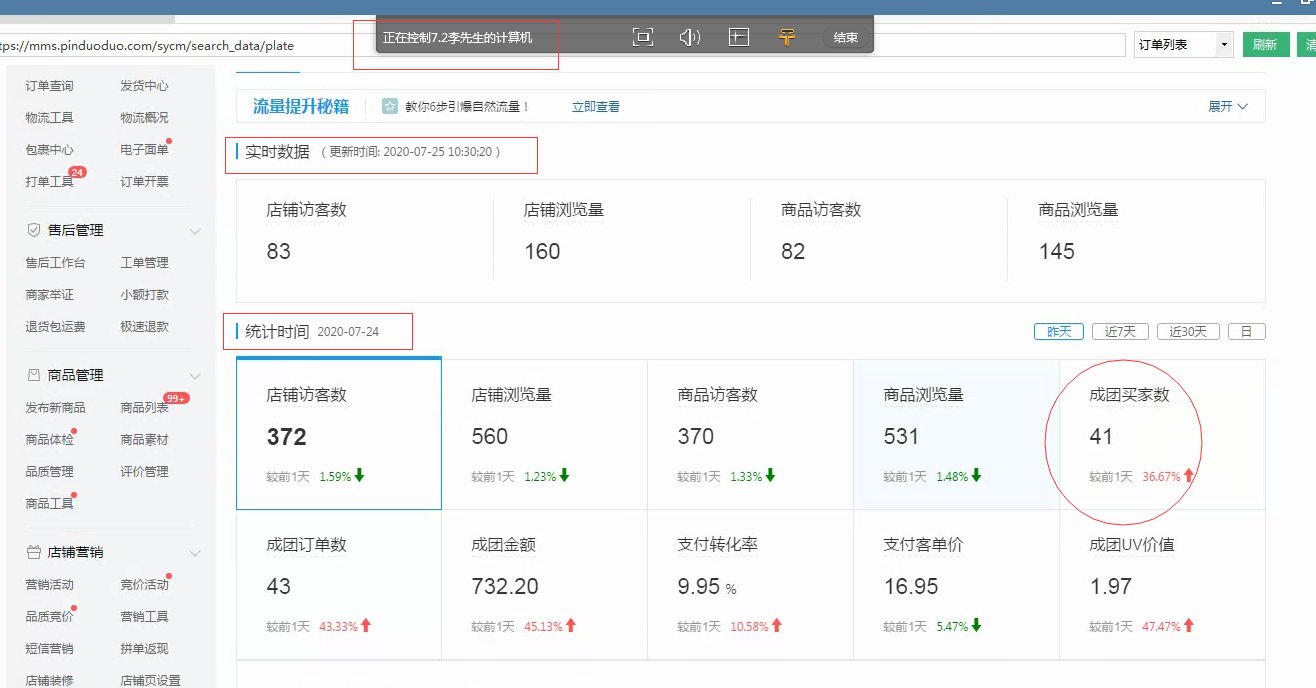Viewport: 1316px width, 688px height.
Task: Open 商品工具 in sidebar
Action: click(x=49, y=504)
